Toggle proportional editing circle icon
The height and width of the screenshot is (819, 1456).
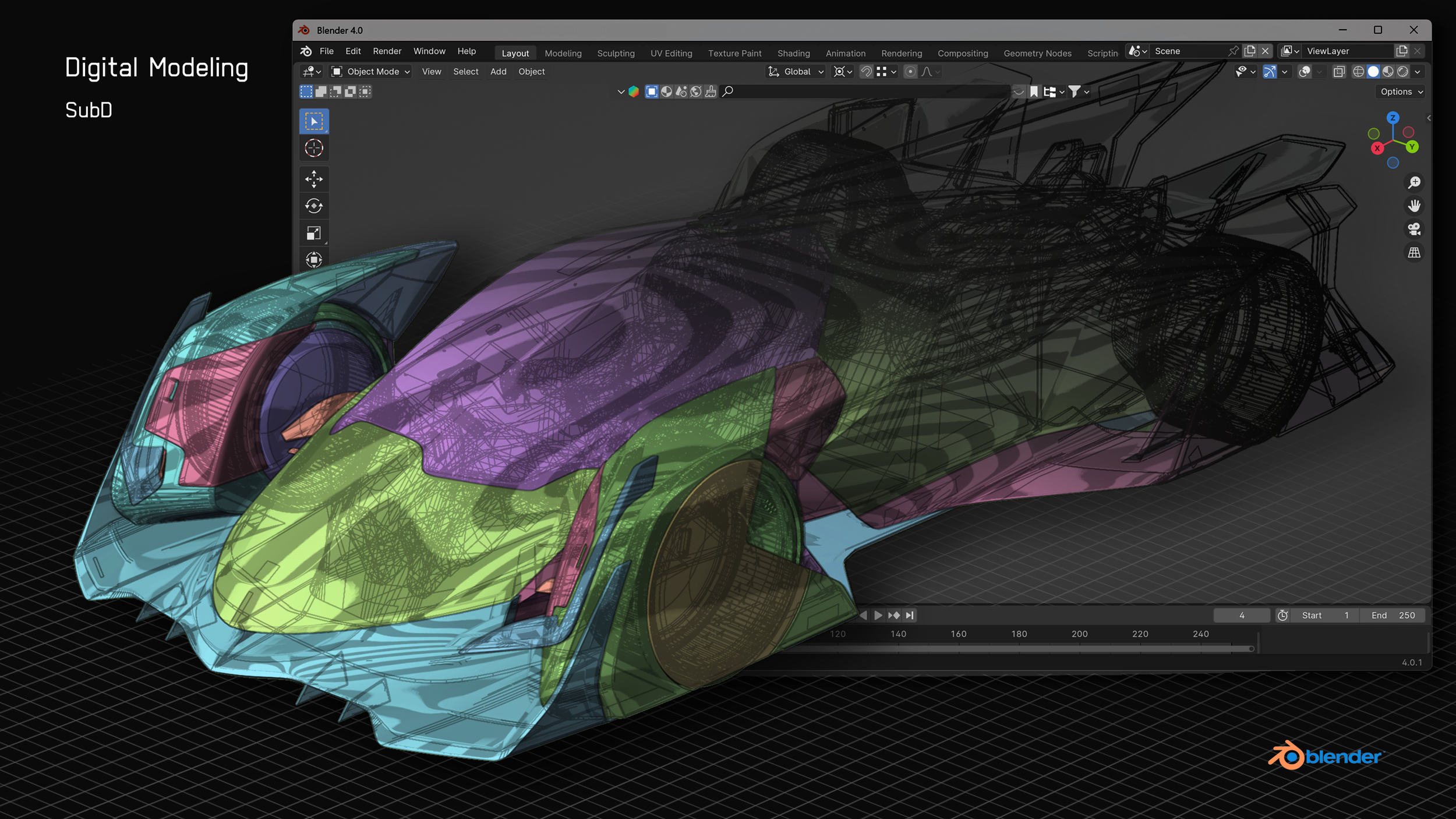[910, 72]
